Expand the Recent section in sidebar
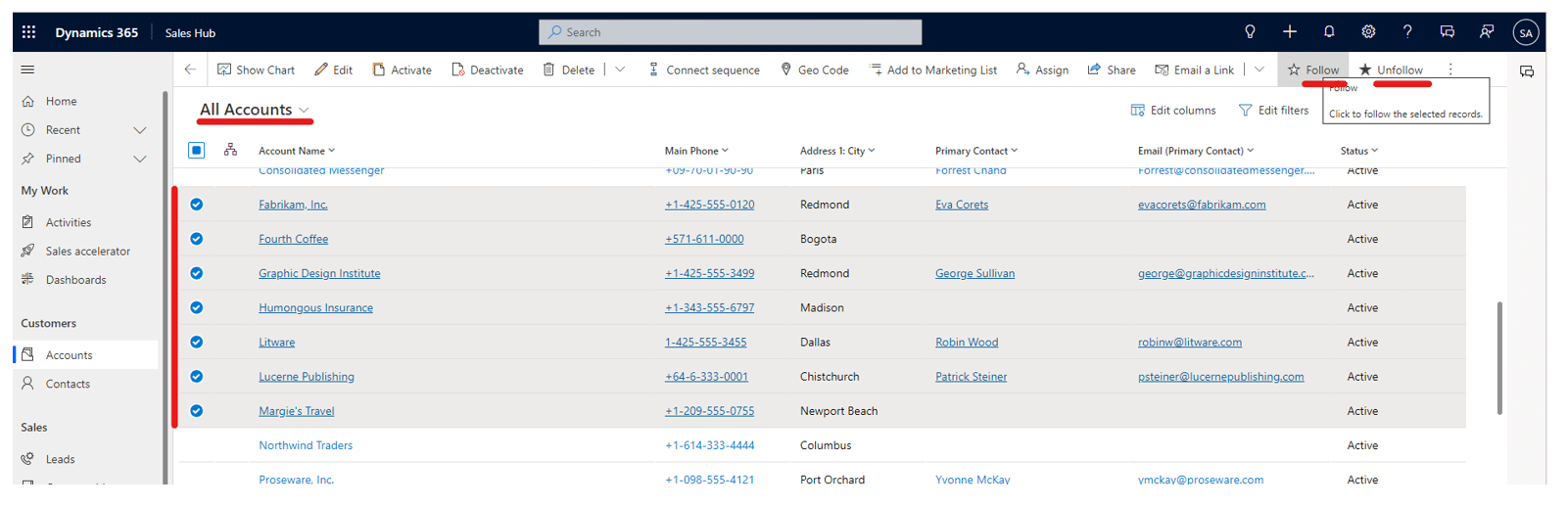This screenshot has height=507, width=1568. point(140,130)
